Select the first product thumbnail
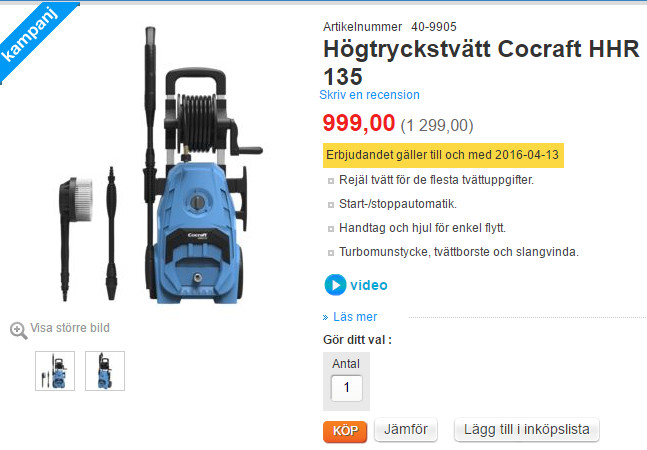Viewport: 647px width, 450px height. (55, 371)
